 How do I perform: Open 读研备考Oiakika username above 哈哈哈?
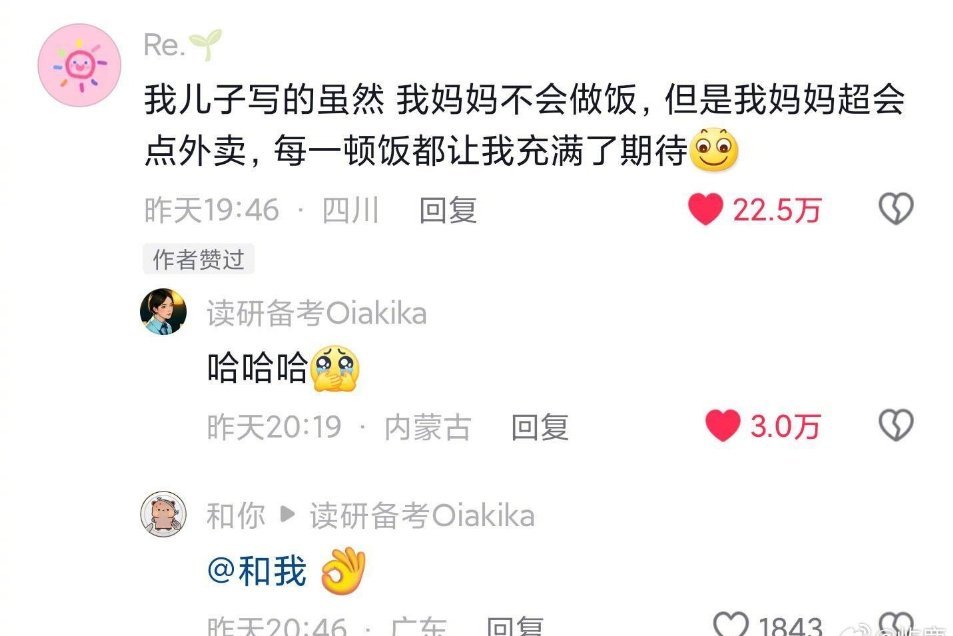click(x=316, y=313)
